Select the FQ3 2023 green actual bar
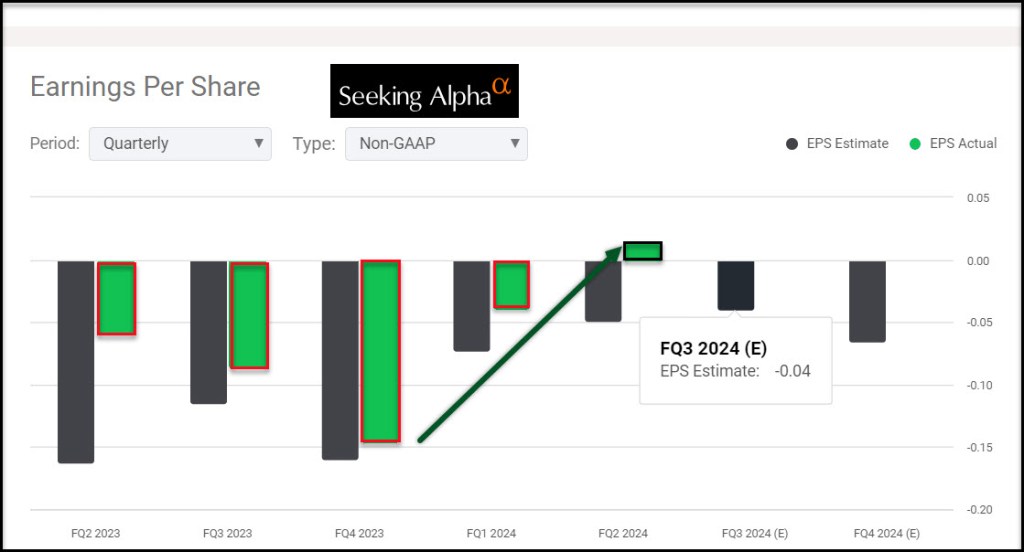Screen dimensions: 1024x552 (249, 315)
